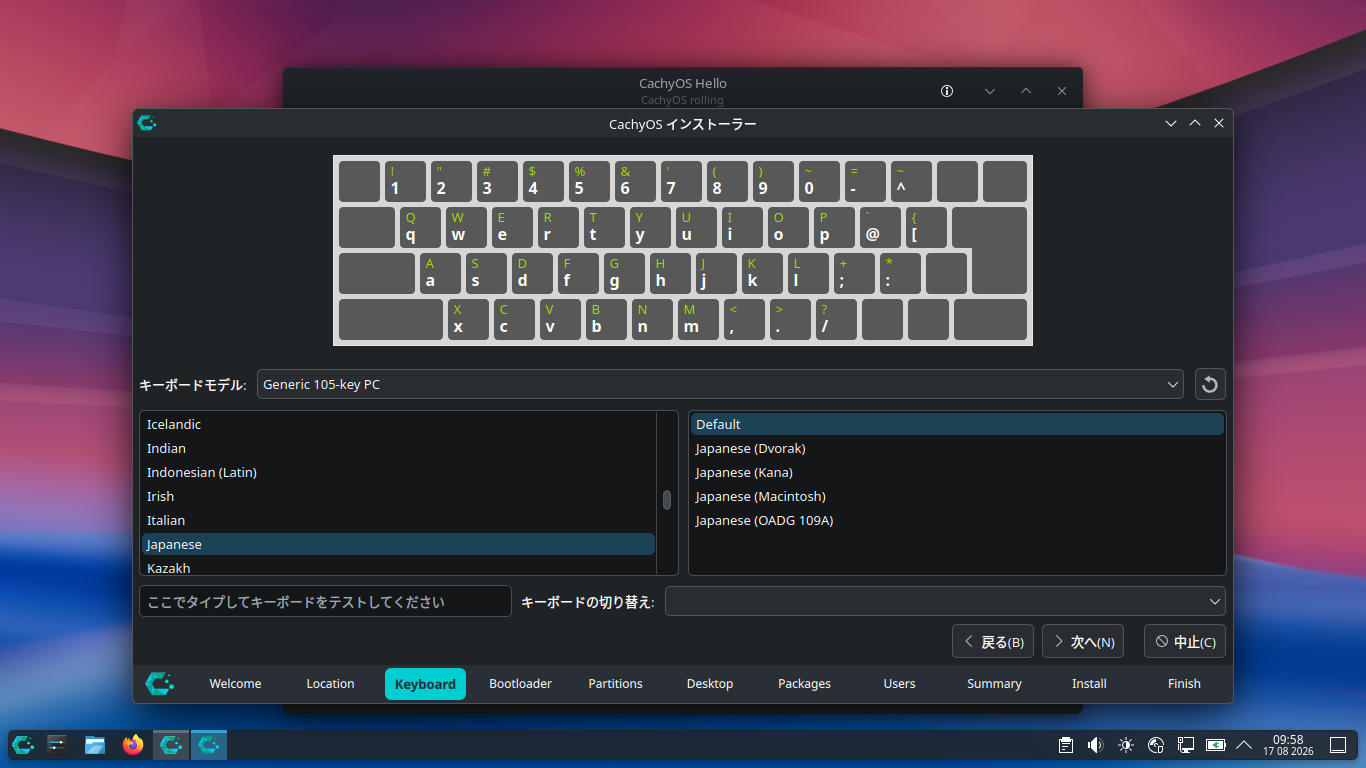
Task: Pick Italian in the layout list
Action: pyautogui.click(x=398, y=521)
